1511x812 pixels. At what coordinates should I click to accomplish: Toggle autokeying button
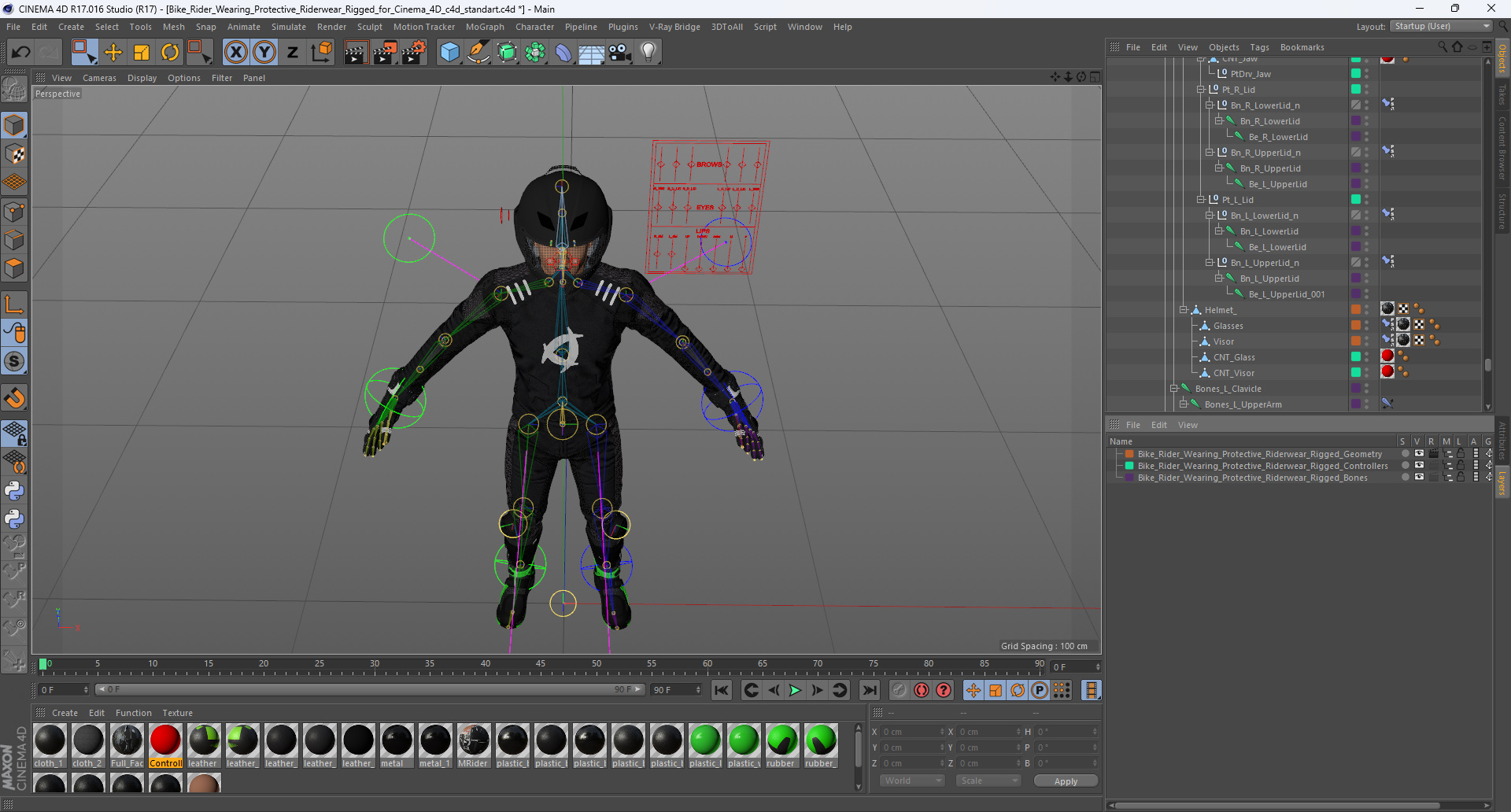click(922, 690)
